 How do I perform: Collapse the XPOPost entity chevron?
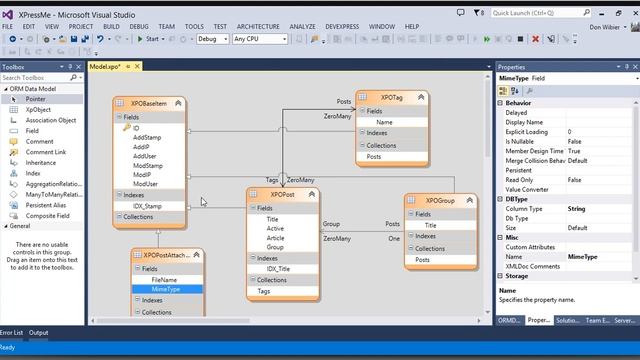pos(312,194)
